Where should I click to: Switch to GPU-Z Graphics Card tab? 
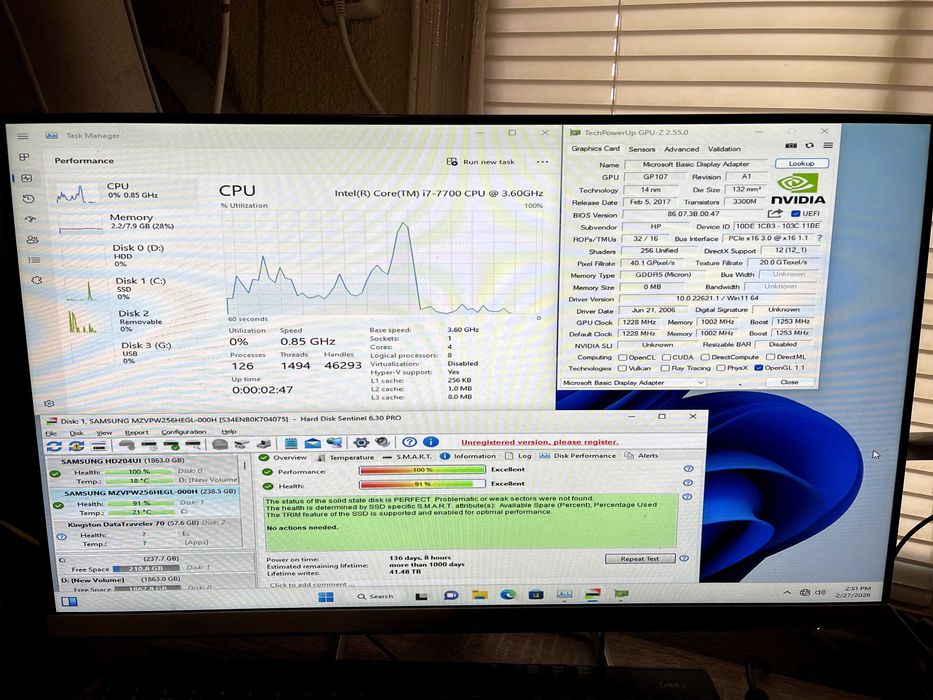(595, 148)
